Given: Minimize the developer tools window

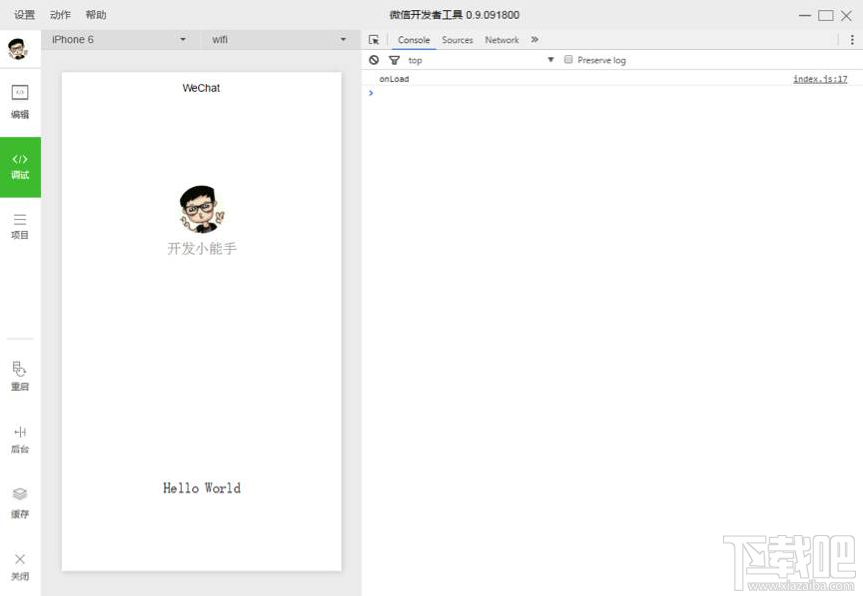Looking at the screenshot, I should (x=805, y=15).
